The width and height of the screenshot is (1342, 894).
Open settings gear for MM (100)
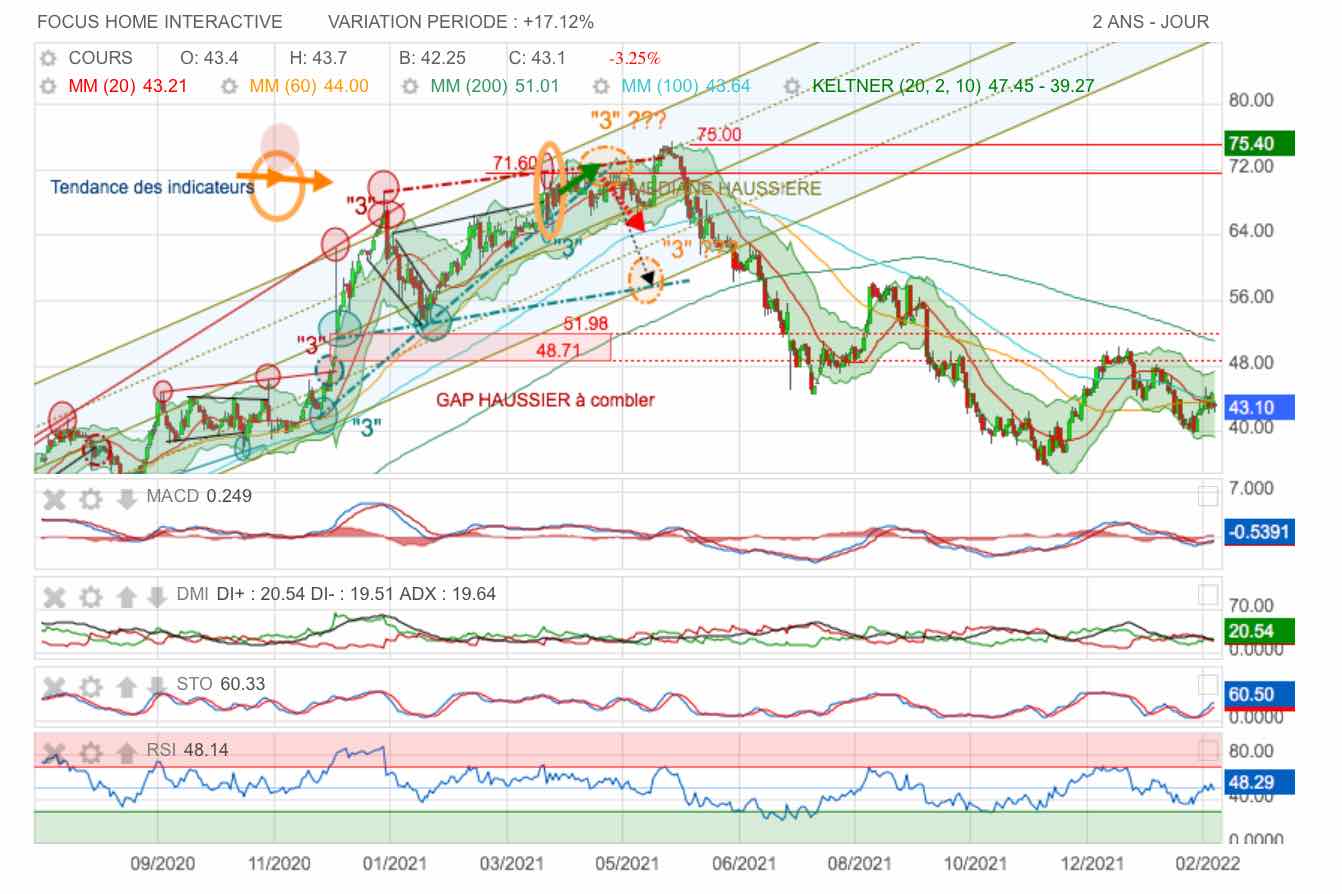click(601, 87)
